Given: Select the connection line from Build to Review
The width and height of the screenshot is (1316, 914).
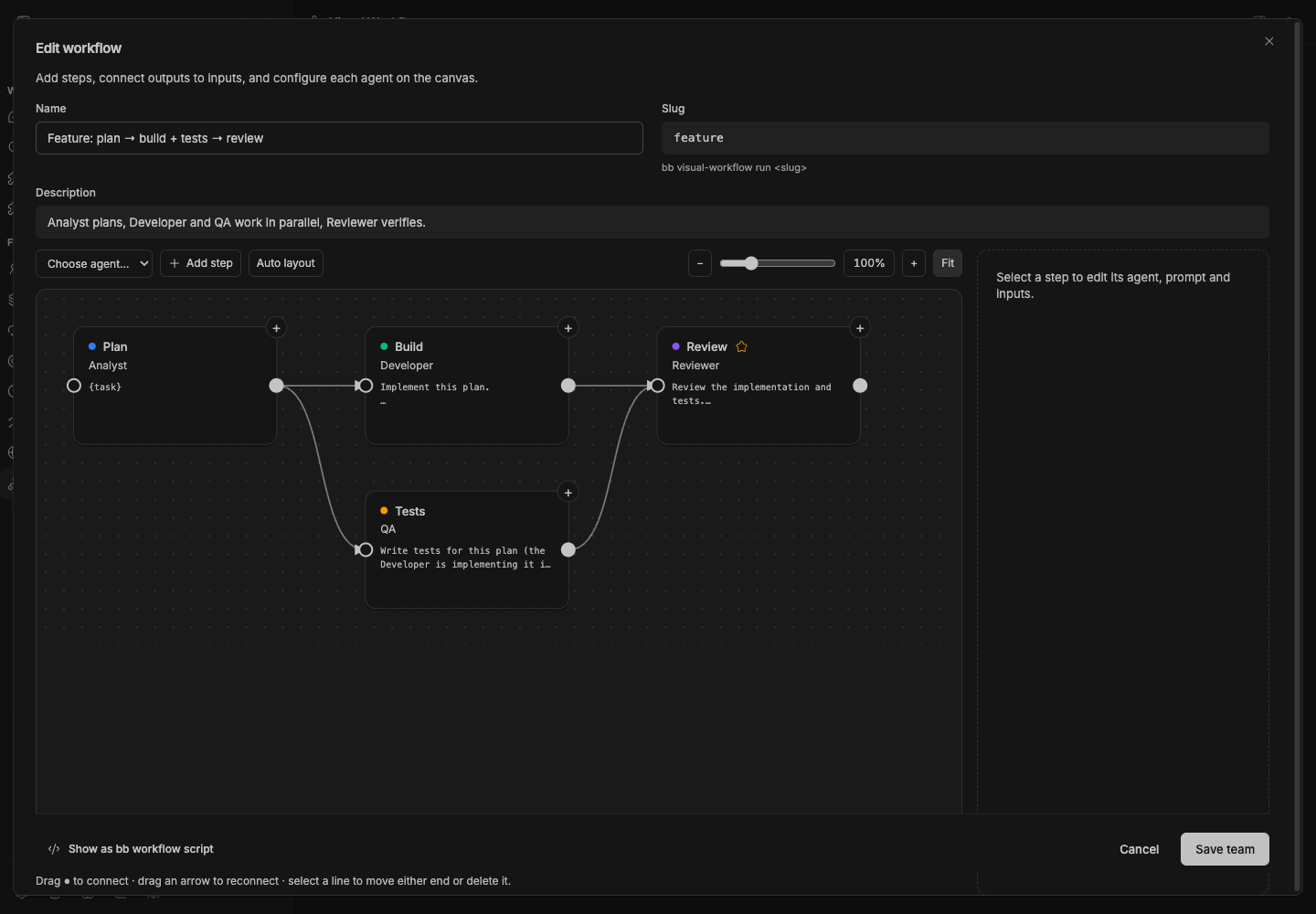Looking at the screenshot, I should (x=612, y=386).
